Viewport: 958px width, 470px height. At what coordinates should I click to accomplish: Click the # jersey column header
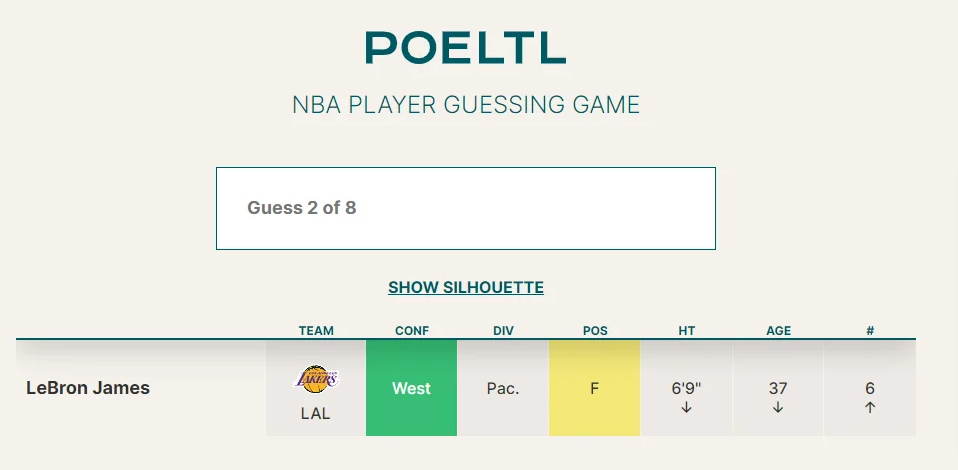[x=870, y=331]
